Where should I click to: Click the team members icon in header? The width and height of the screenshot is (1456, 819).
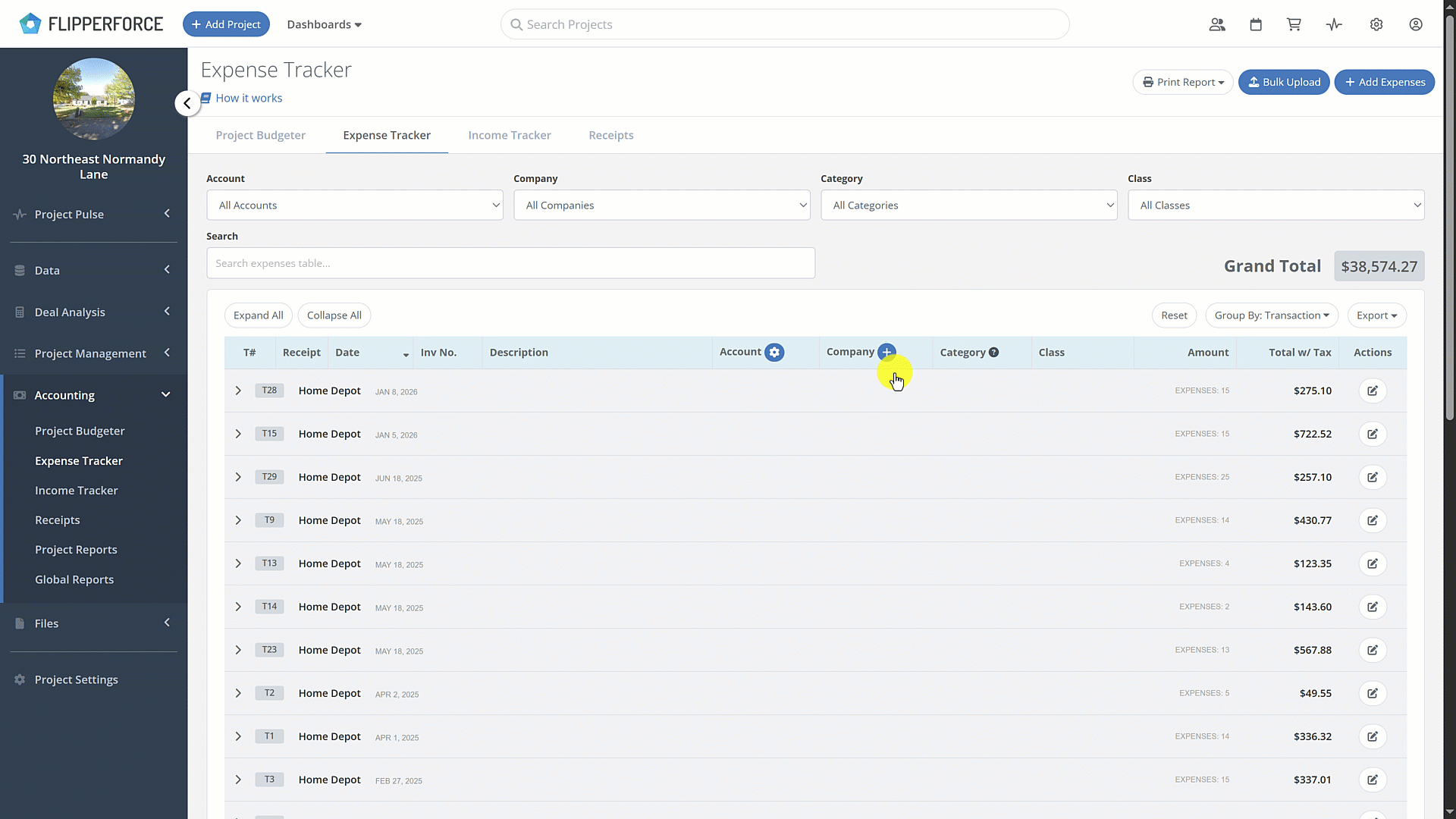[x=1217, y=24]
